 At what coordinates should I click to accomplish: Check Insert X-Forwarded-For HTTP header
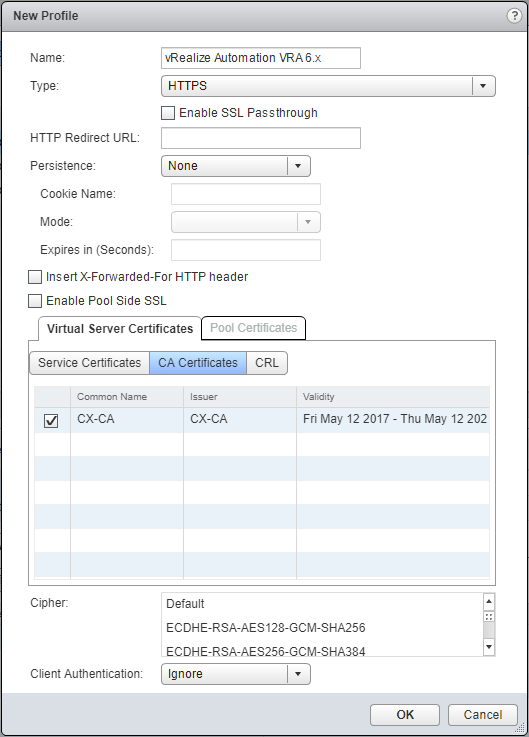[35, 277]
